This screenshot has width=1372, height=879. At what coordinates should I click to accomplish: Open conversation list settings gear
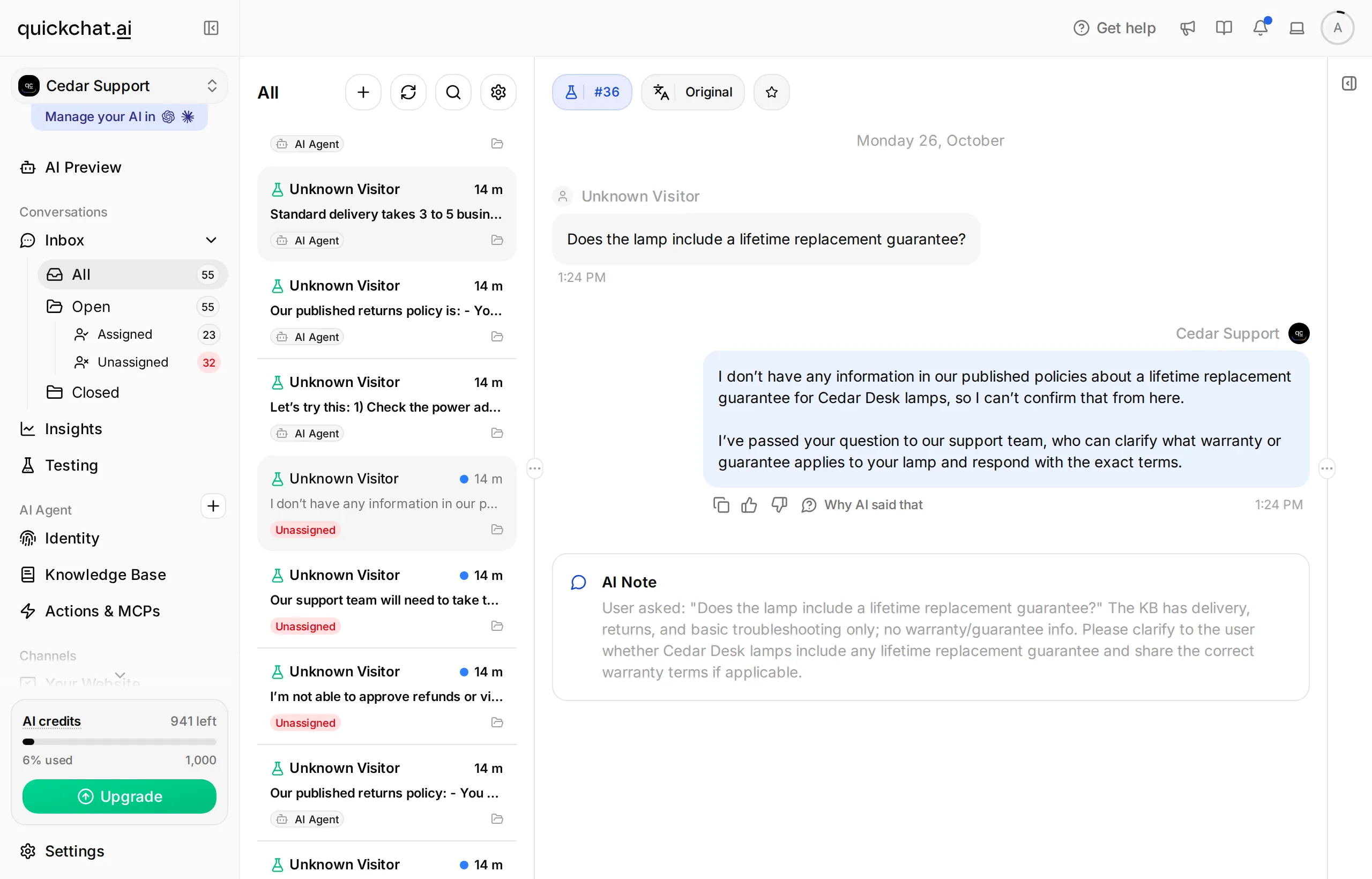[x=498, y=92]
